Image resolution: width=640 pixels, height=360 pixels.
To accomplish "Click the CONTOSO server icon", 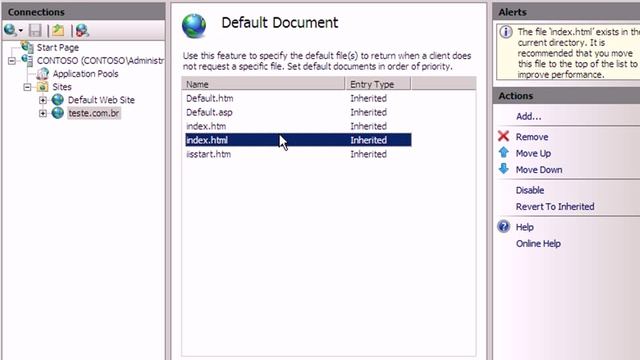I will (x=27, y=60).
